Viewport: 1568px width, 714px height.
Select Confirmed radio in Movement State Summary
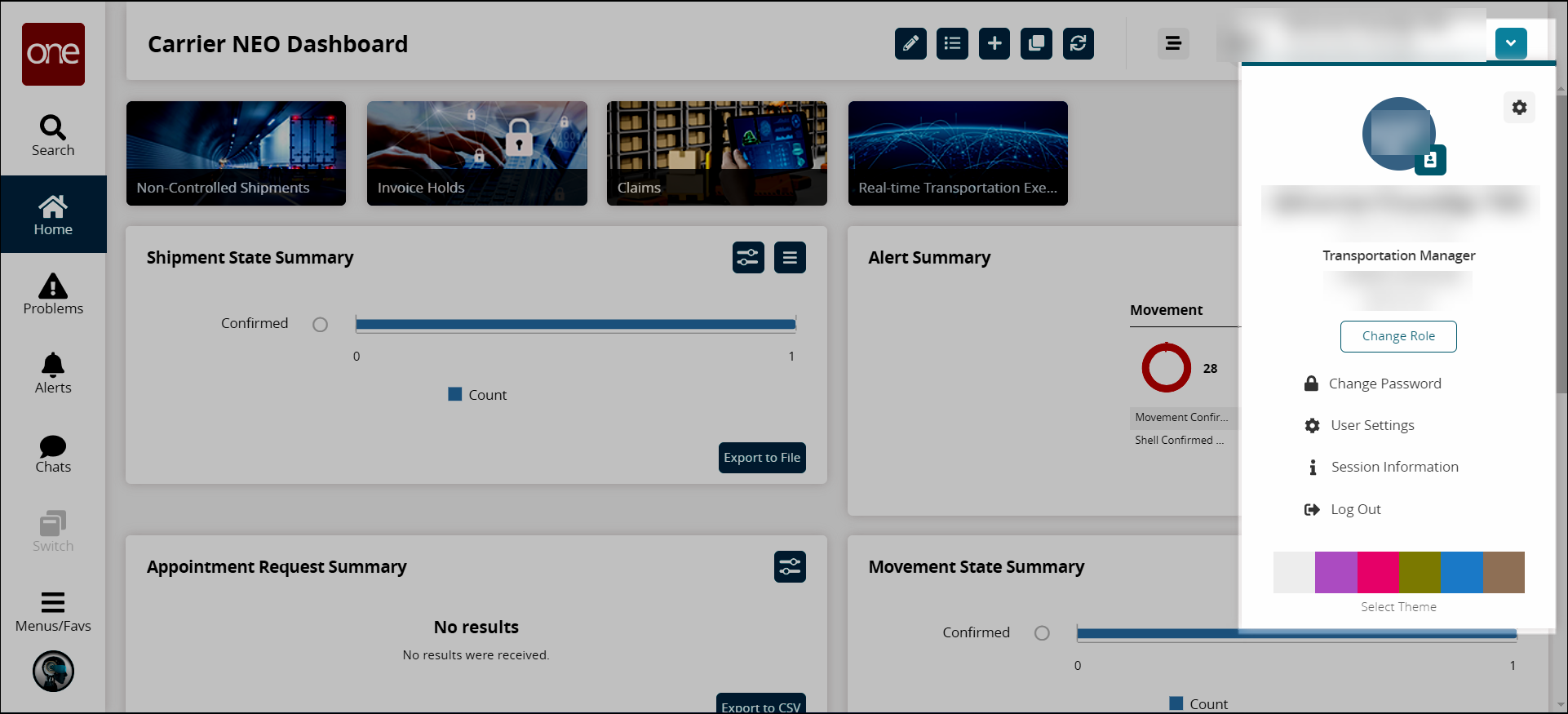pos(1042,633)
